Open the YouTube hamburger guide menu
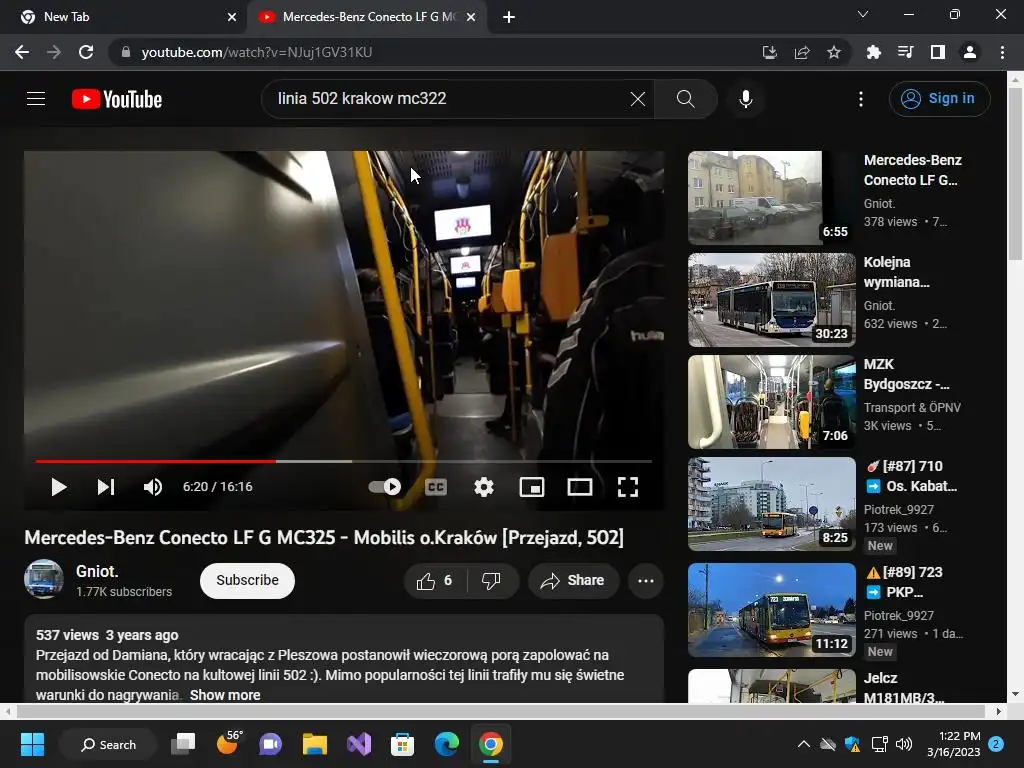Image resolution: width=1024 pixels, height=768 pixels. (x=36, y=99)
